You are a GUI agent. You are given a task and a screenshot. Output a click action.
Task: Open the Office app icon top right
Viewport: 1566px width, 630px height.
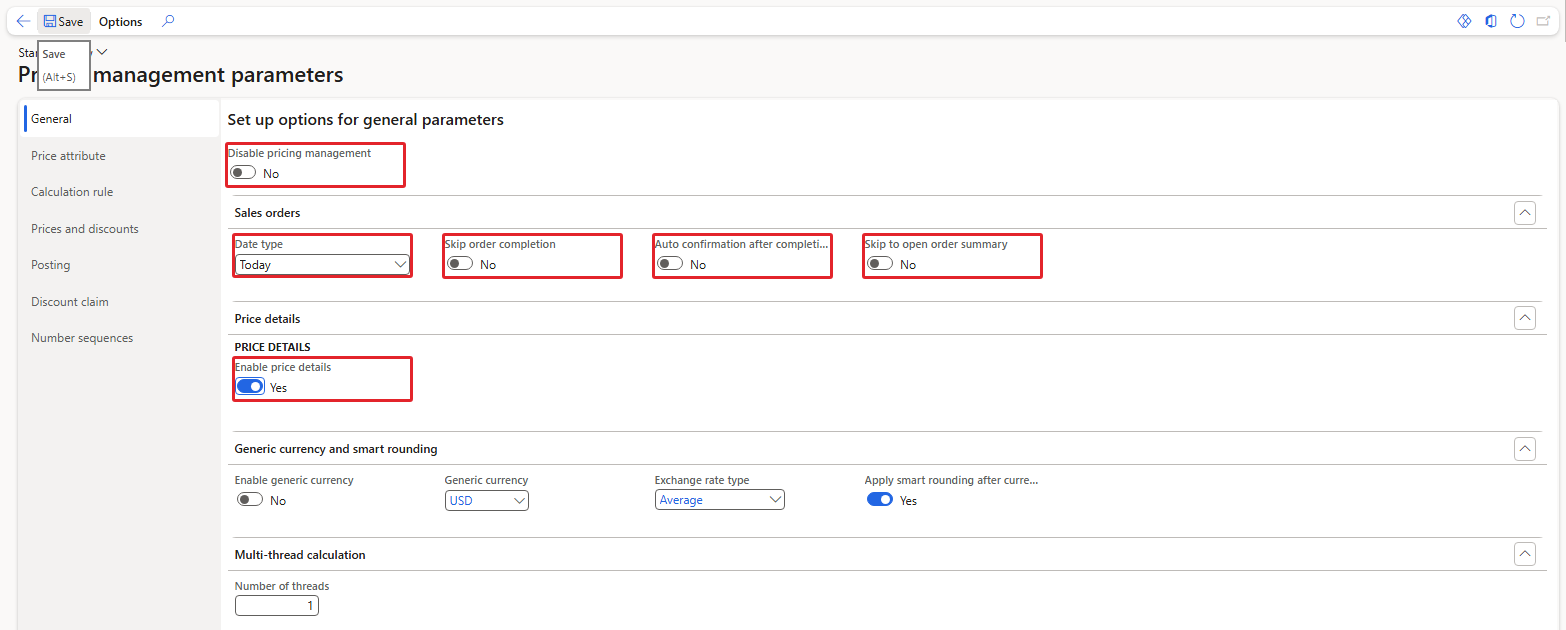1491,21
